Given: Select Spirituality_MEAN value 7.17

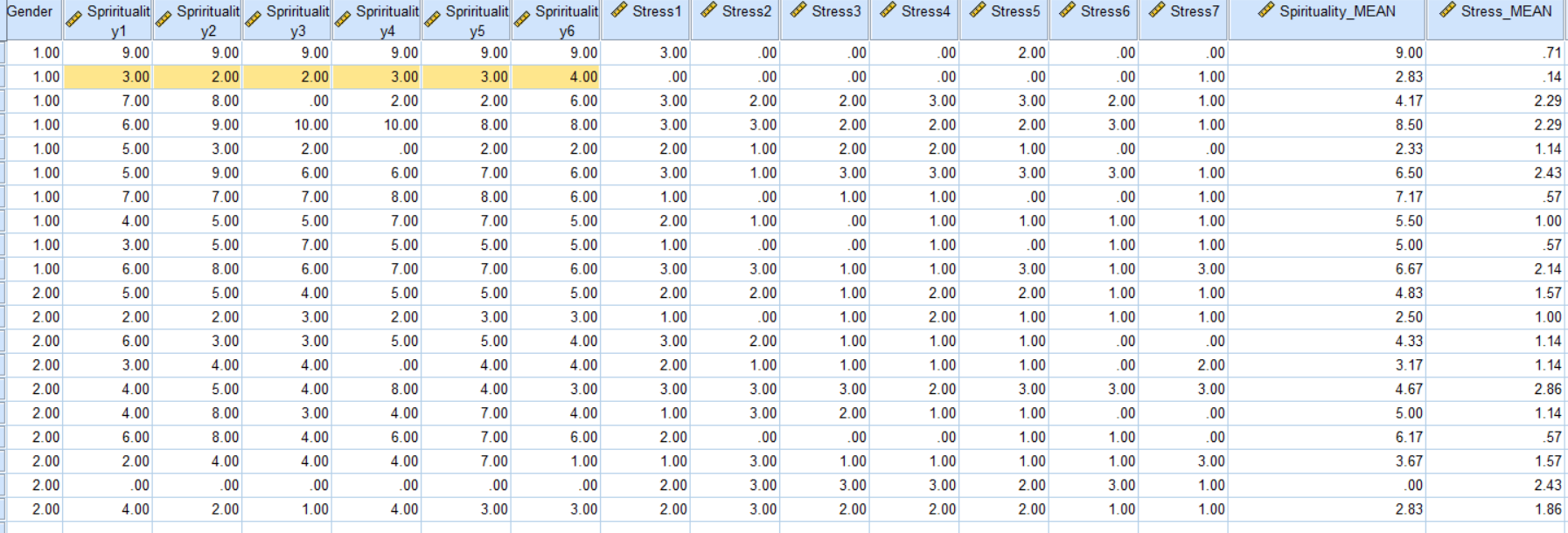Looking at the screenshot, I should tap(1409, 197).
